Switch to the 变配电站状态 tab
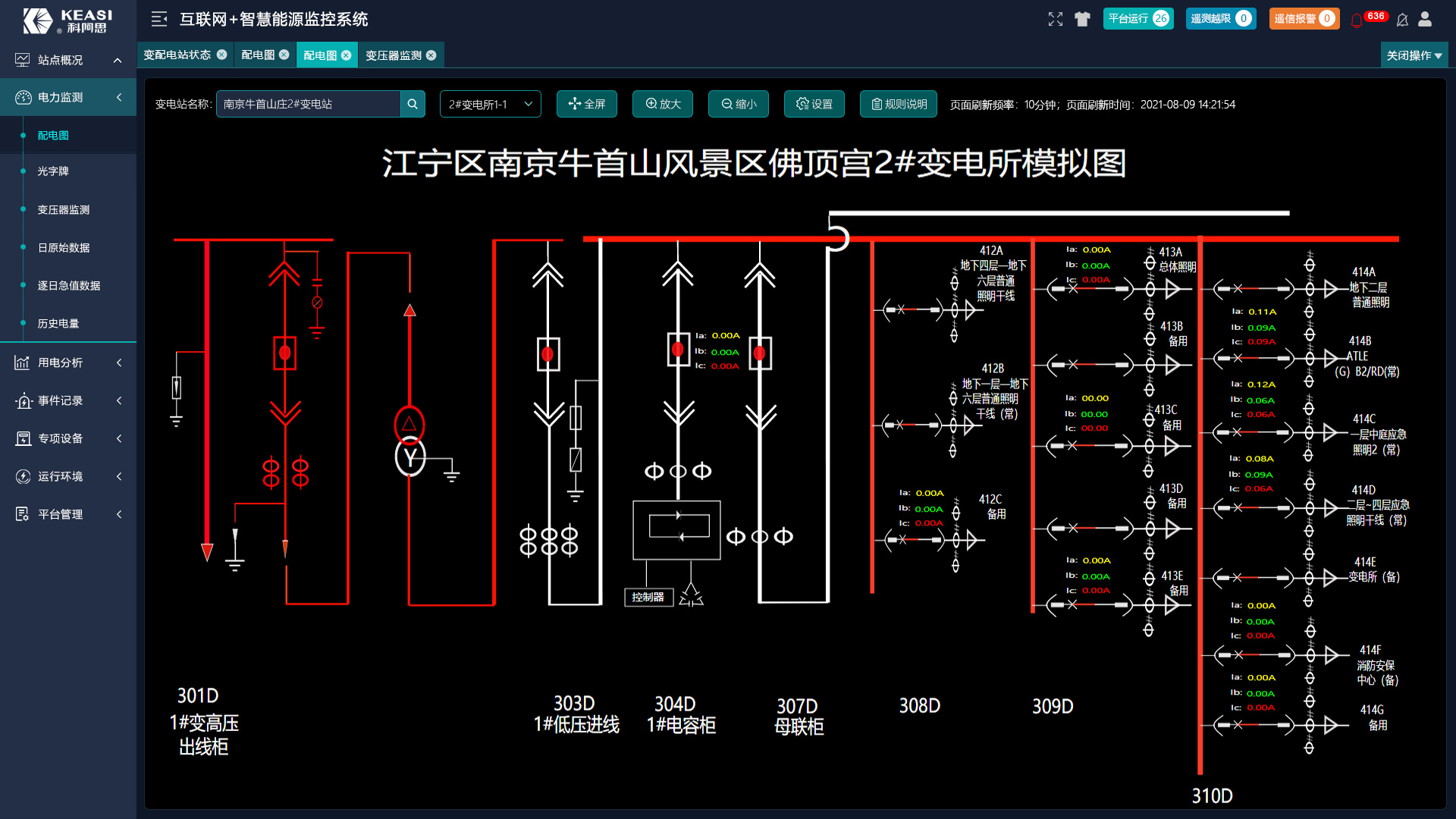The height and width of the screenshot is (819, 1456). 178,54
